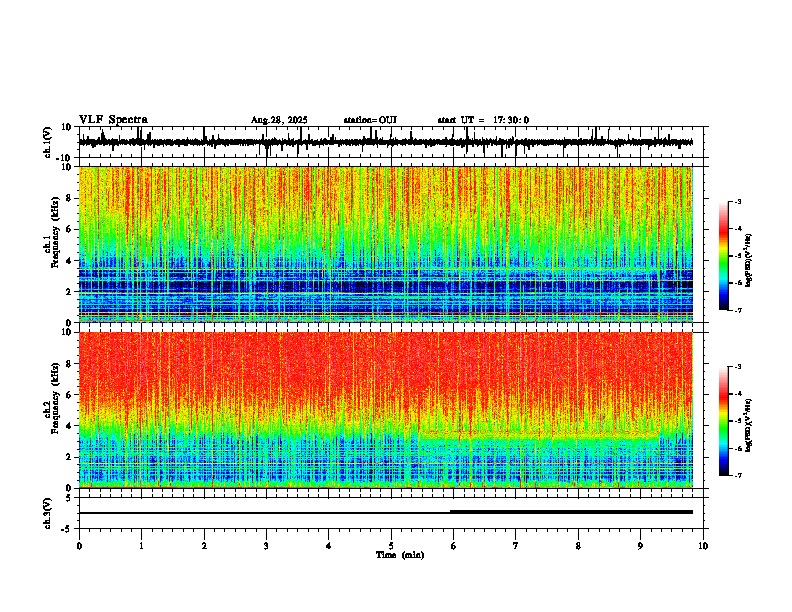792x612 pixels.
Task: Click inside the ch.1 spectrogram panel
Action: 391,244
